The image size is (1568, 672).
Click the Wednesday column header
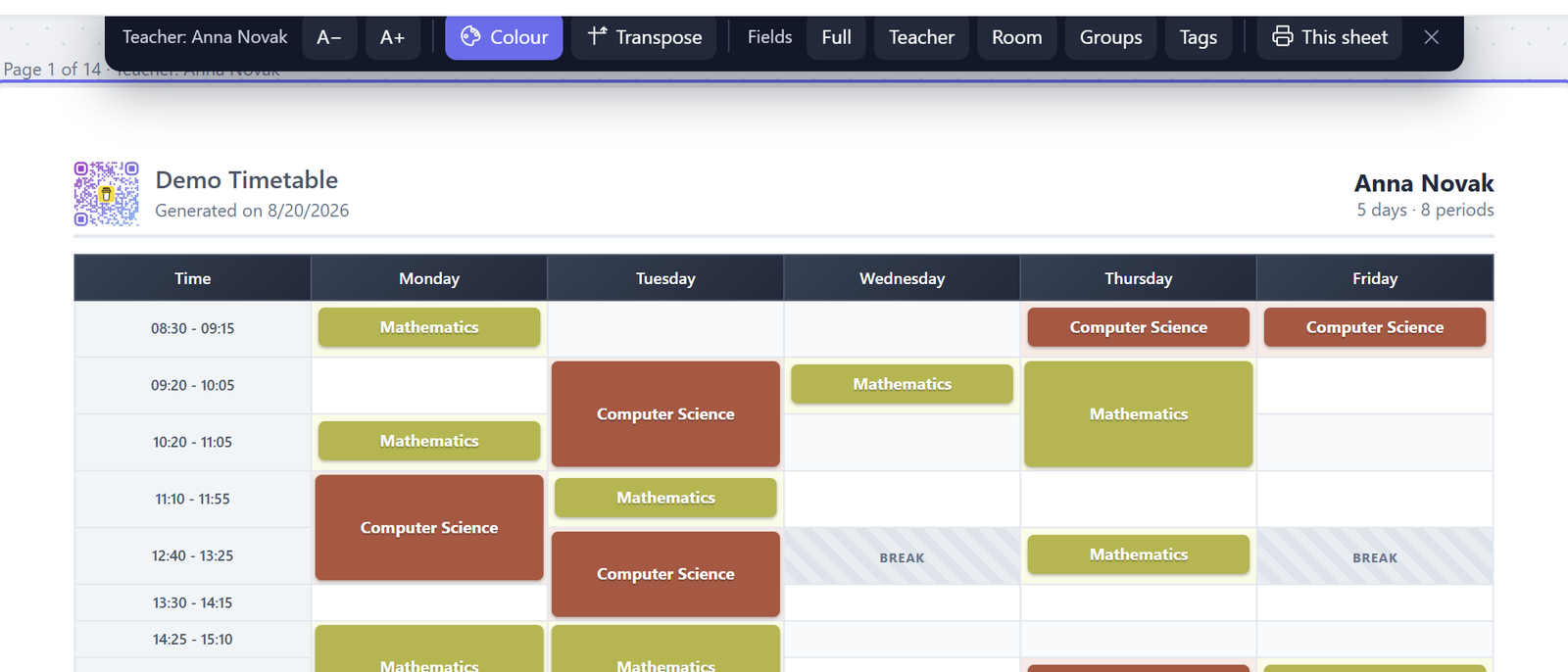(902, 278)
